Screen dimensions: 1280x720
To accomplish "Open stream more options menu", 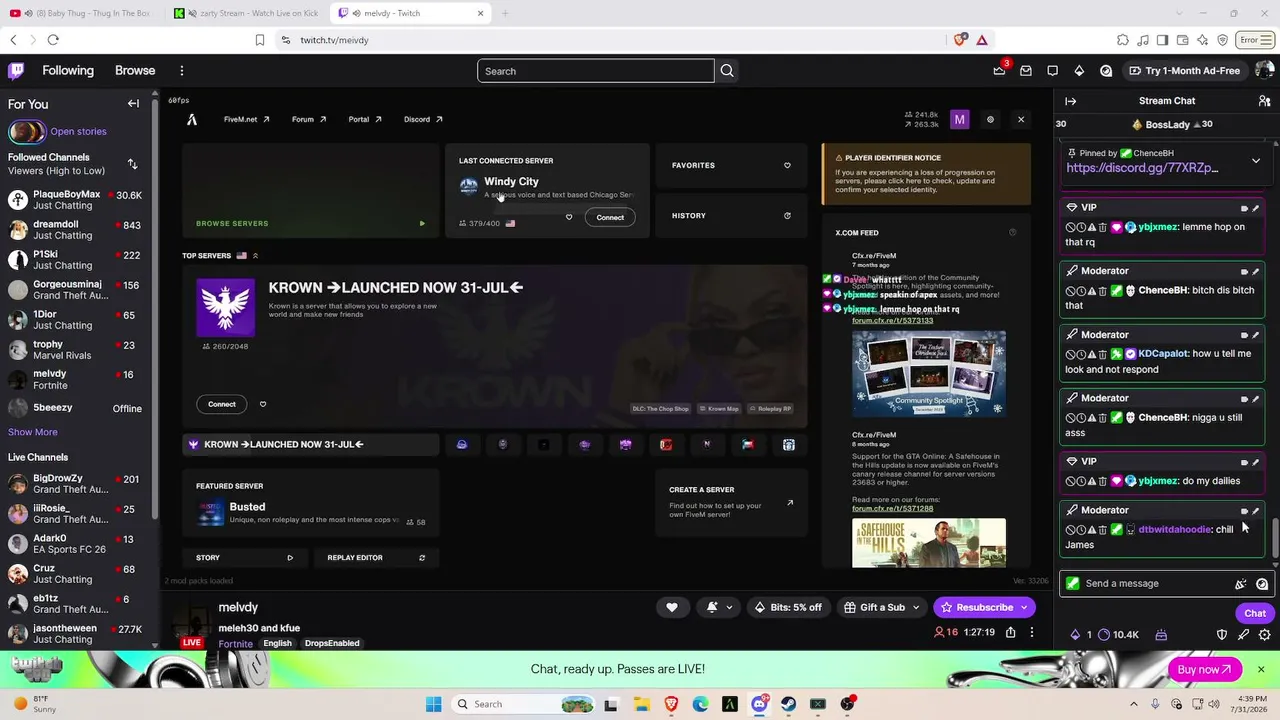I will click(x=1032, y=633).
